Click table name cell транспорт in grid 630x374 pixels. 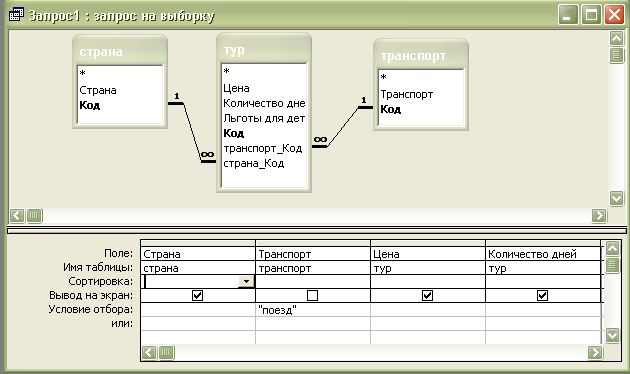(313, 268)
